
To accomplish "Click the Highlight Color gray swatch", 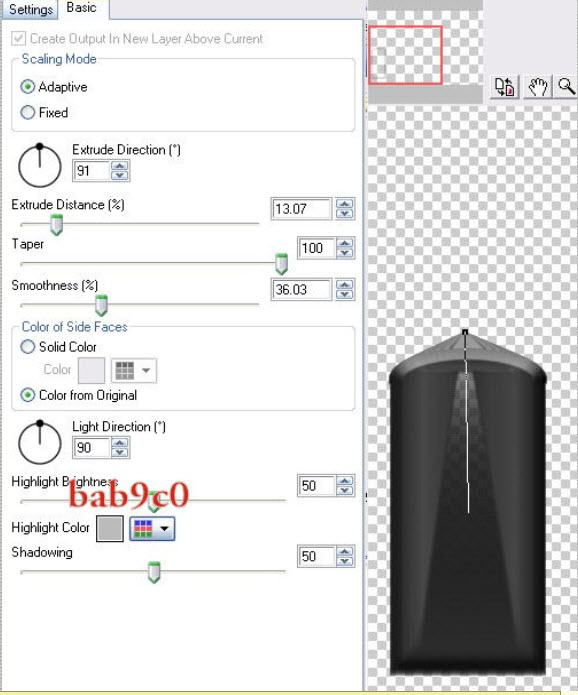I will click(x=110, y=528).
